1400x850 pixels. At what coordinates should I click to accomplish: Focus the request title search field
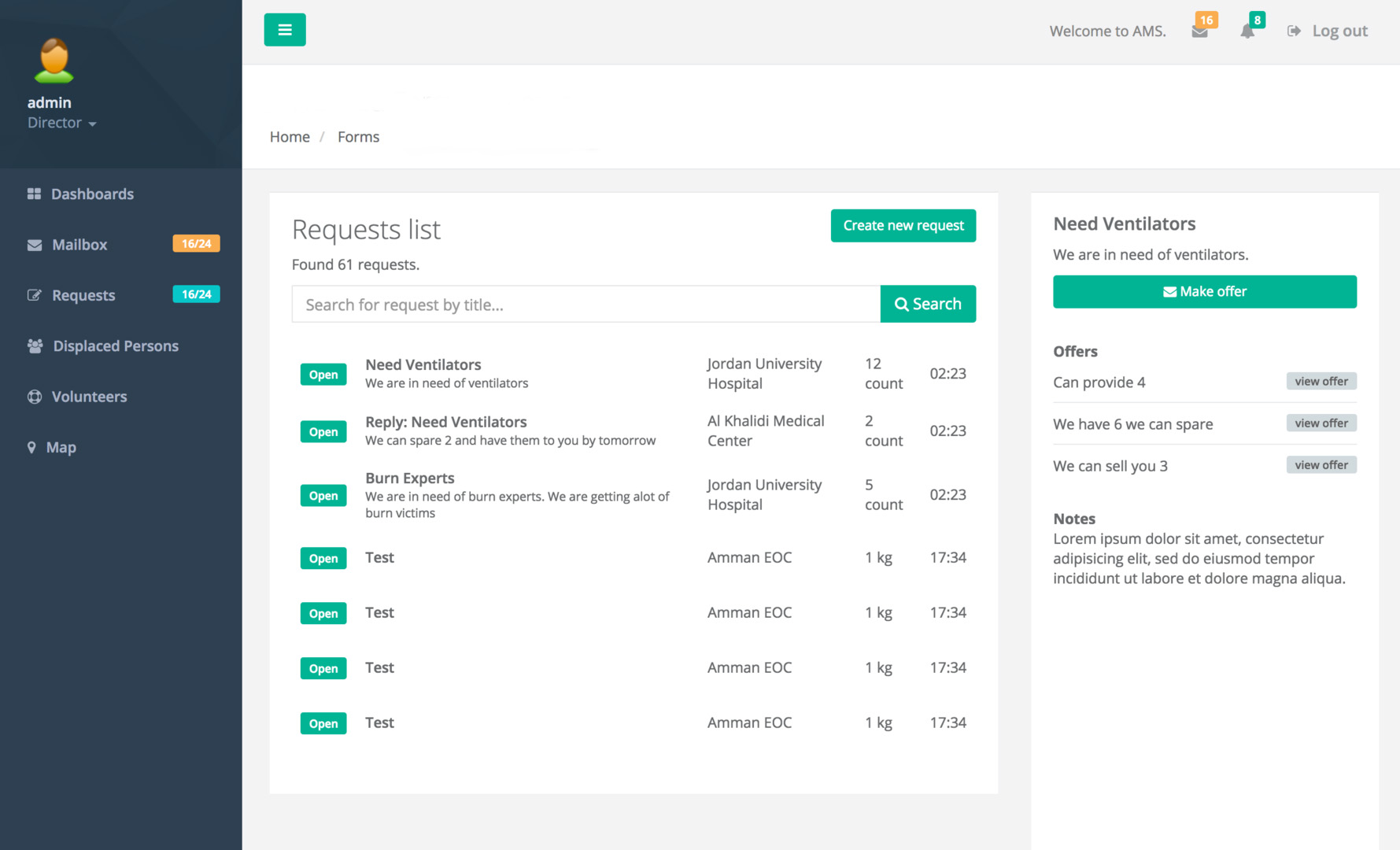point(586,305)
